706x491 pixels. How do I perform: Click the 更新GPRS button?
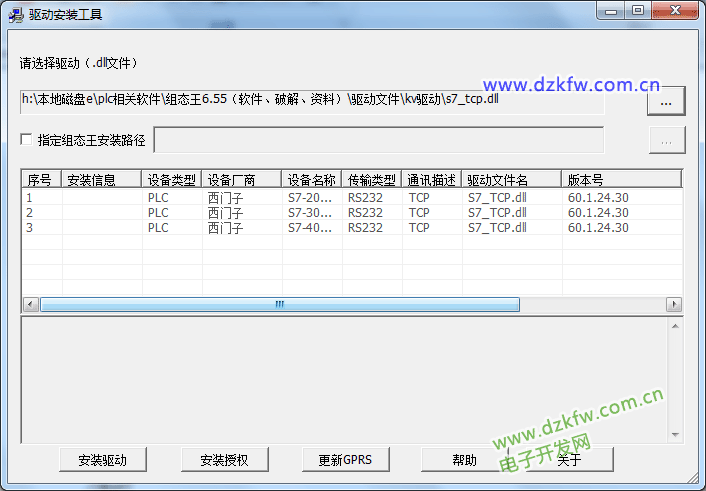(346, 459)
